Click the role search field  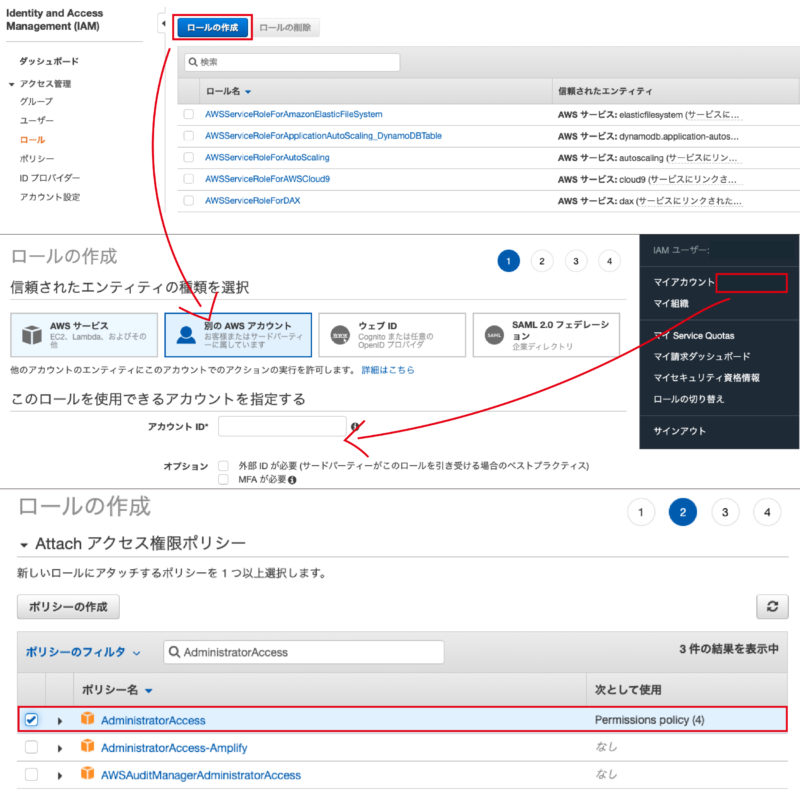point(292,62)
